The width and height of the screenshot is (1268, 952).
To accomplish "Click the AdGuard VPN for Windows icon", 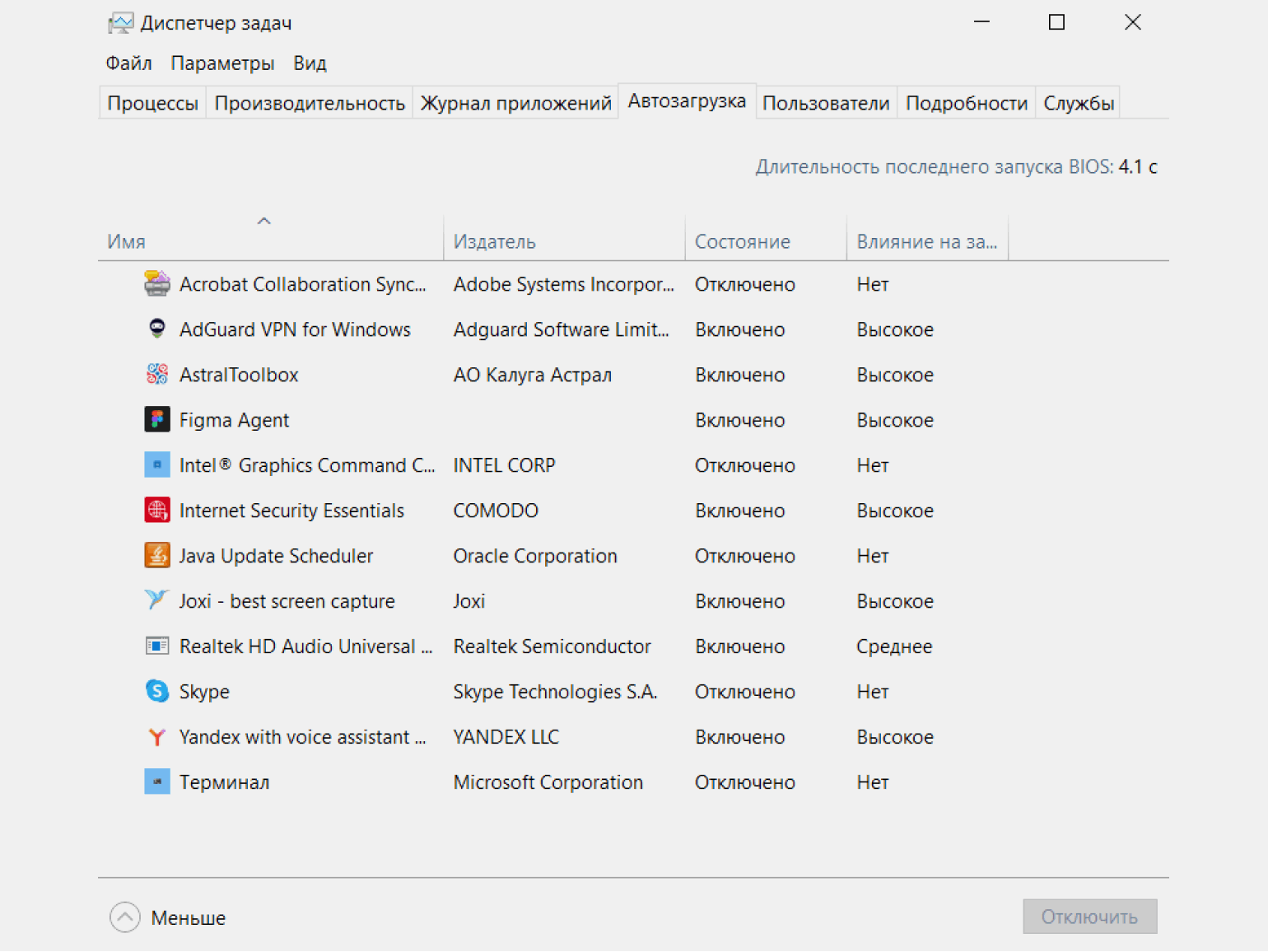I will pos(156,329).
